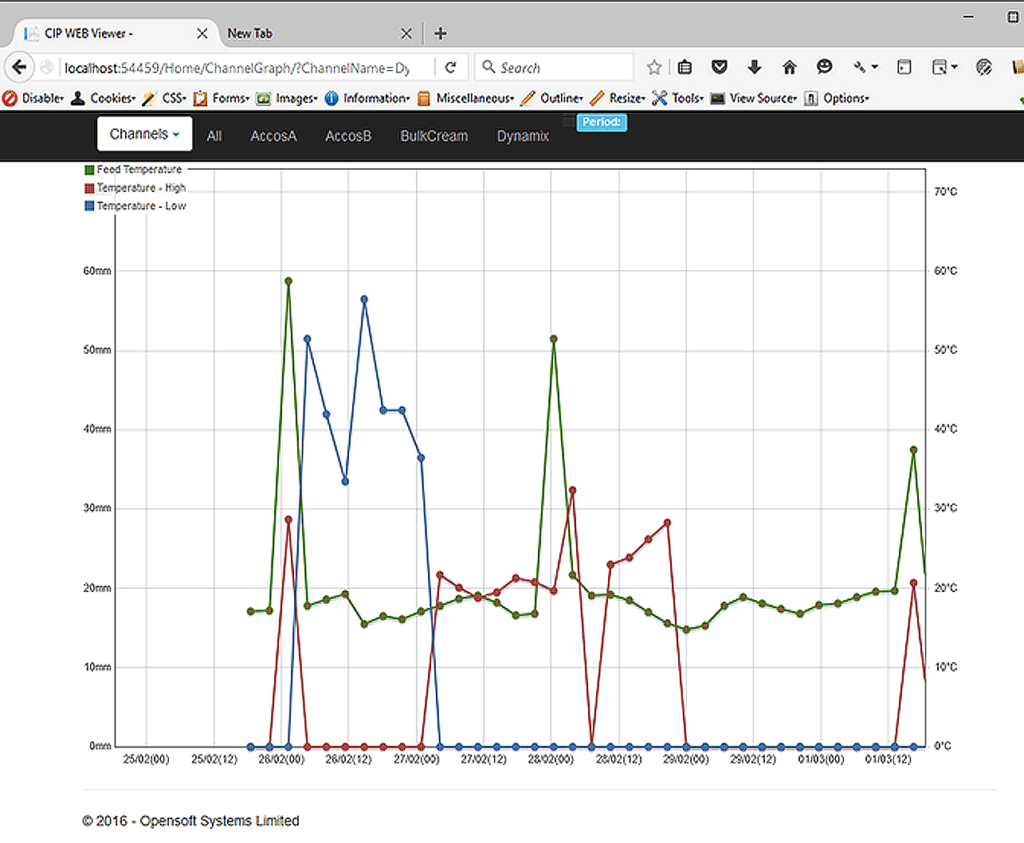Reload the page with the refresh button
1024x843 pixels.
pos(451,67)
